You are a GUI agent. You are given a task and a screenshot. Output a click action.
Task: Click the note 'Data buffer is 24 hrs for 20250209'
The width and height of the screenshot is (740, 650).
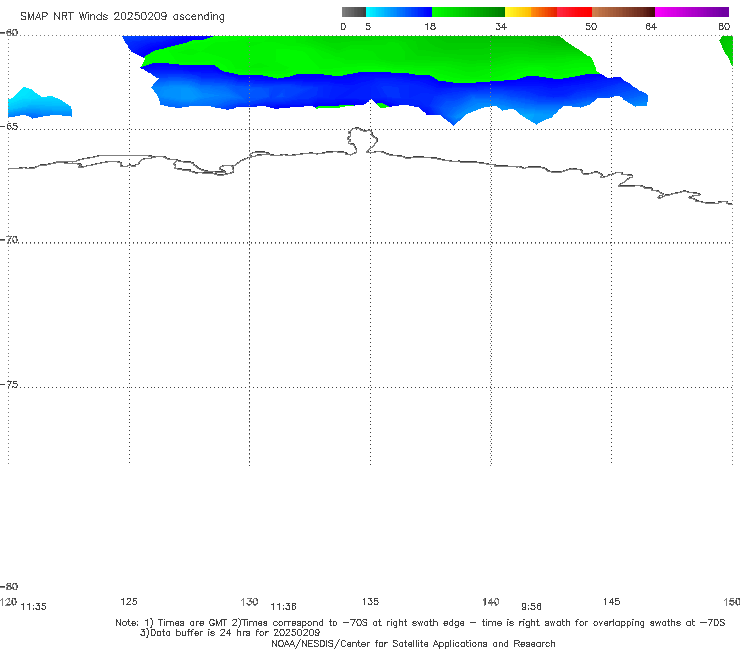[x=230, y=633]
